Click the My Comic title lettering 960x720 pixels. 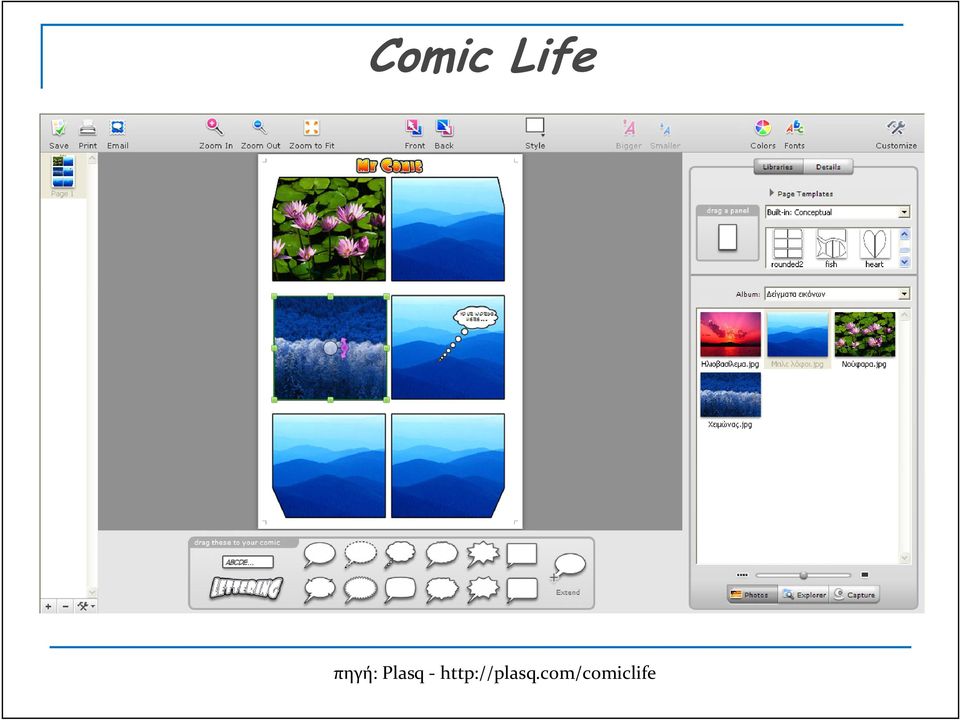389,165
